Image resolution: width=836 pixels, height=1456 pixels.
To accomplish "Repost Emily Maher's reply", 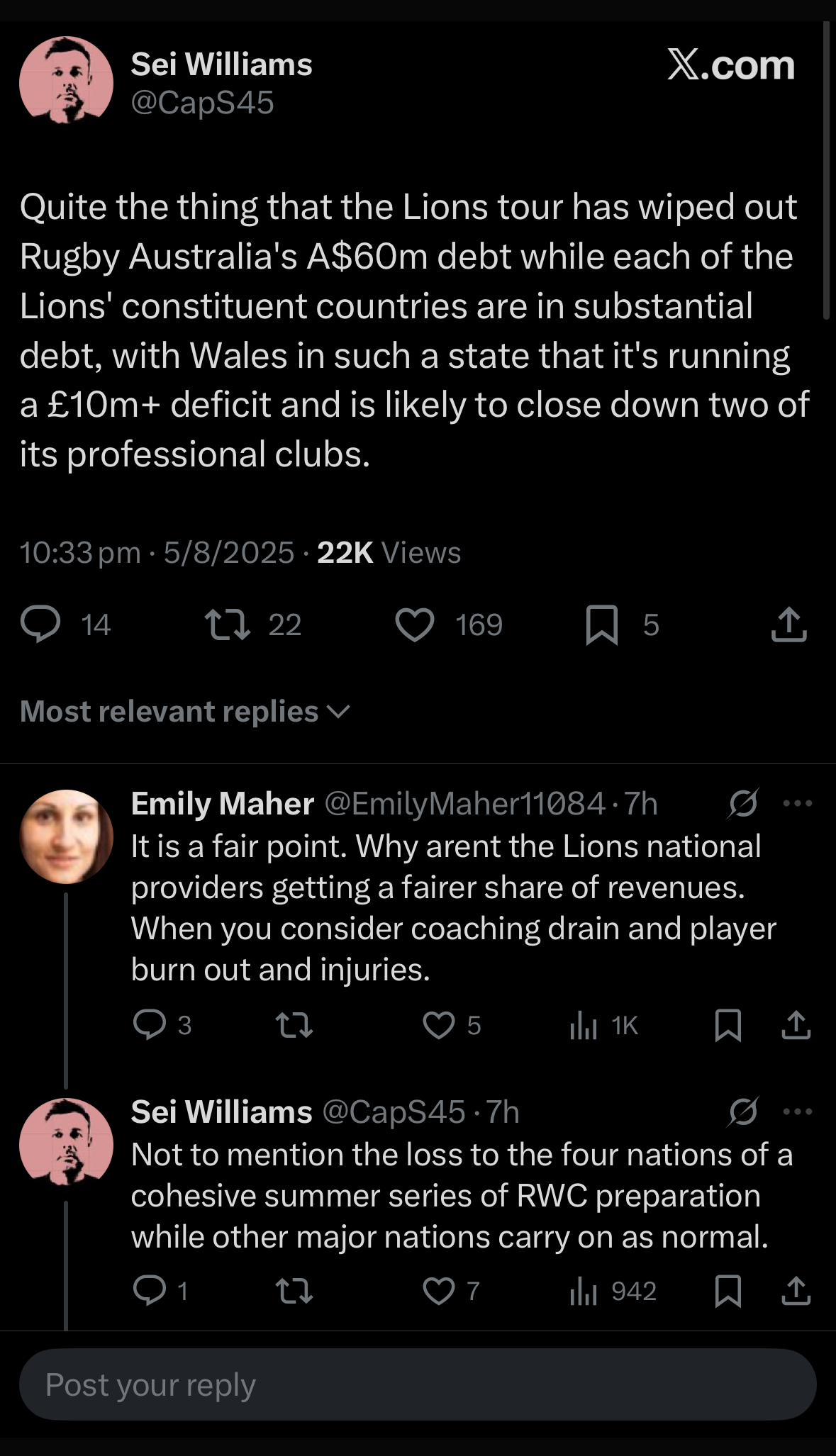I will point(294,1025).
